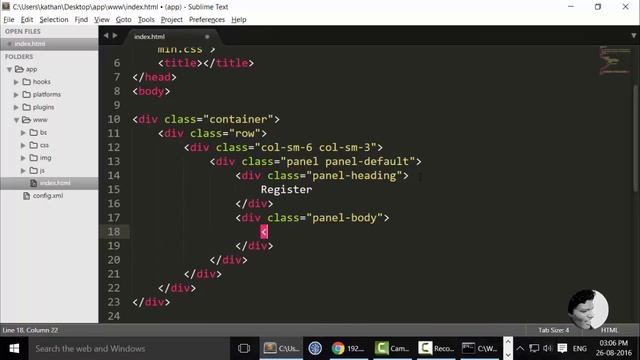Expand the bs folder
640x360 pixels.
(23, 133)
